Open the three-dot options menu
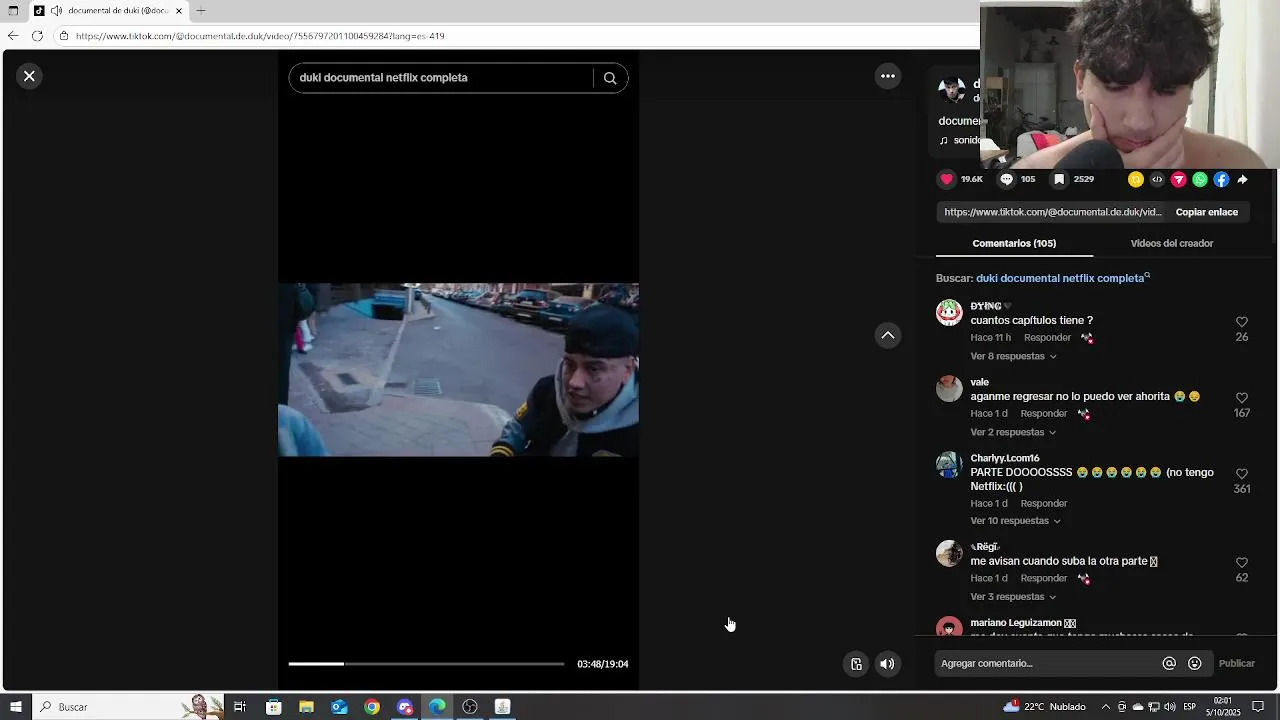The width and height of the screenshot is (1280, 720). click(x=888, y=76)
